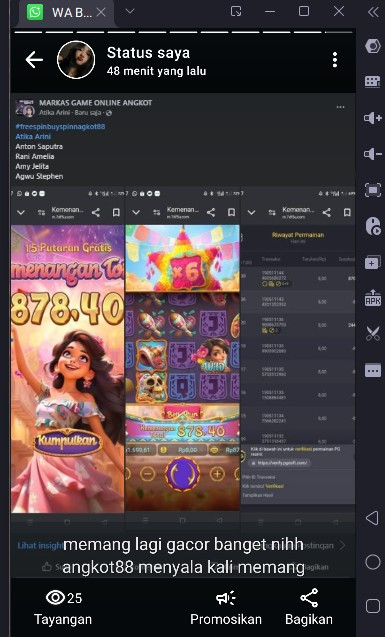Expand the tab list dropdown chevron
Image resolution: width=385 pixels, height=637 pixels.
pos(130,11)
